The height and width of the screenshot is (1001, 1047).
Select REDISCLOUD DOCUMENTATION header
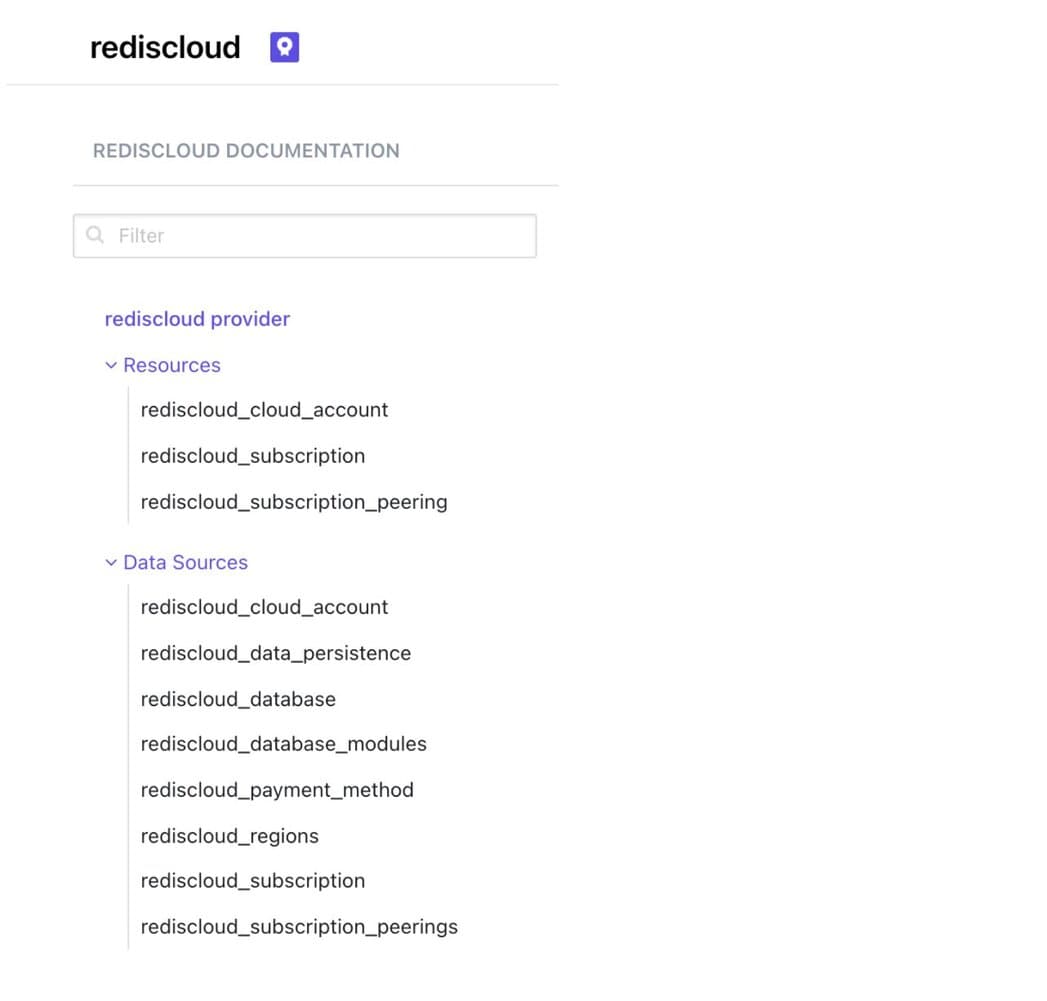click(246, 150)
